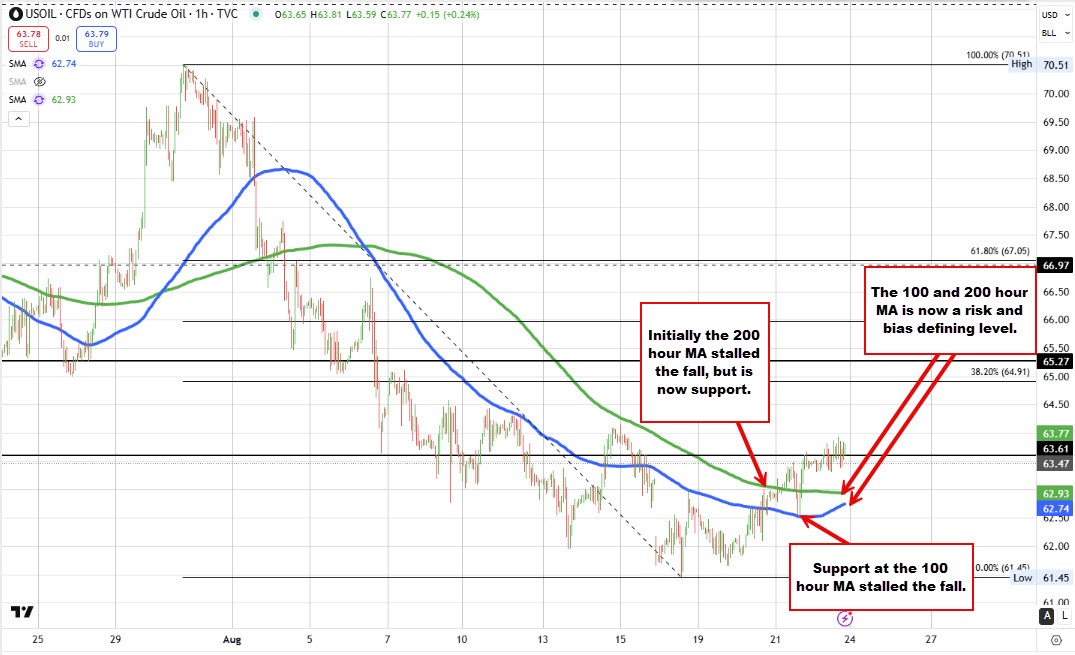Image resolution: width=1075 pixels, height=655 pixels.
Task: Click the 100.00% Fibonacci label
Action: click(x=998, y=55)
